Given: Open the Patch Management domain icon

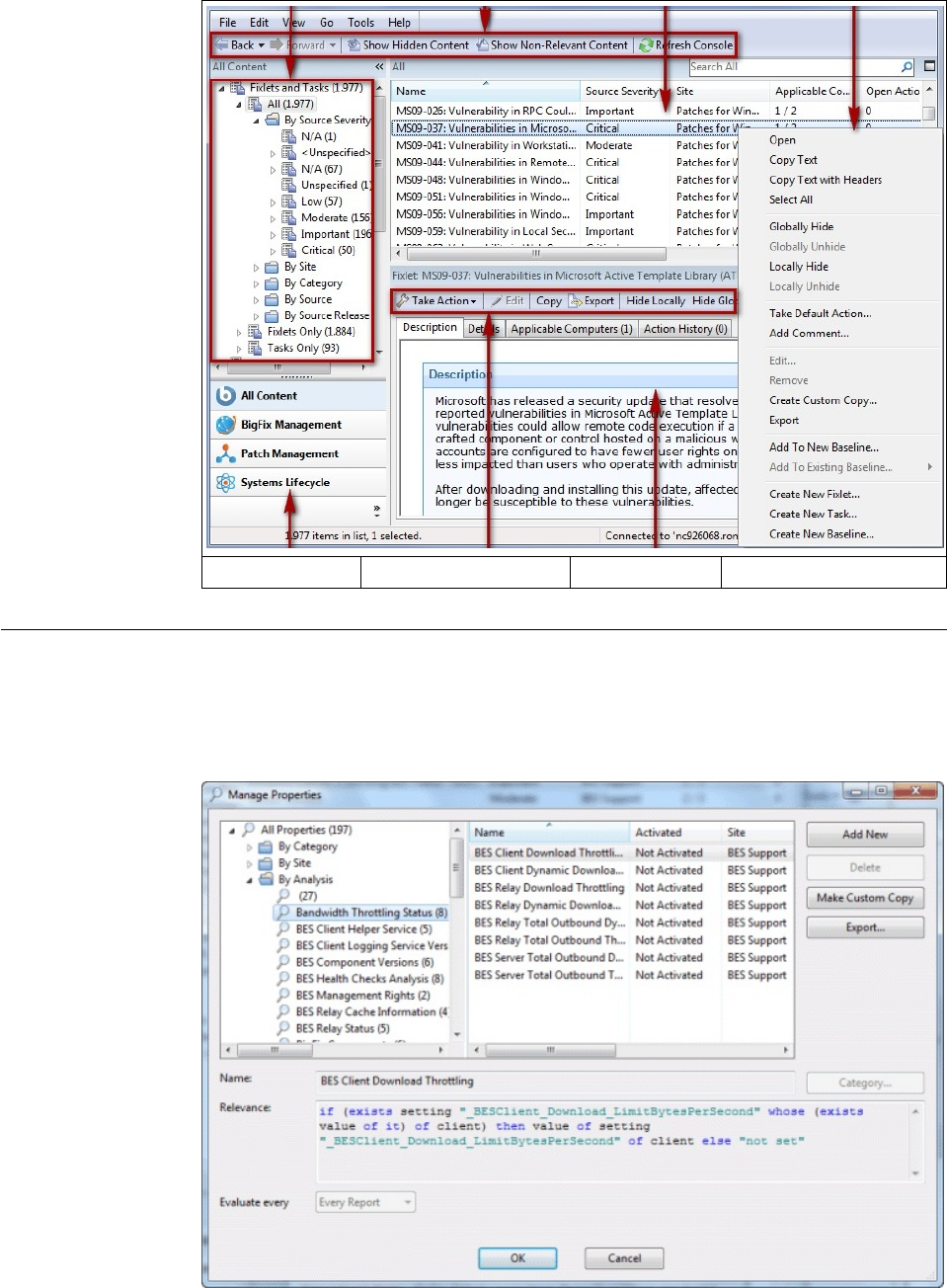Looking at the screenshot, I should (225, 453).
